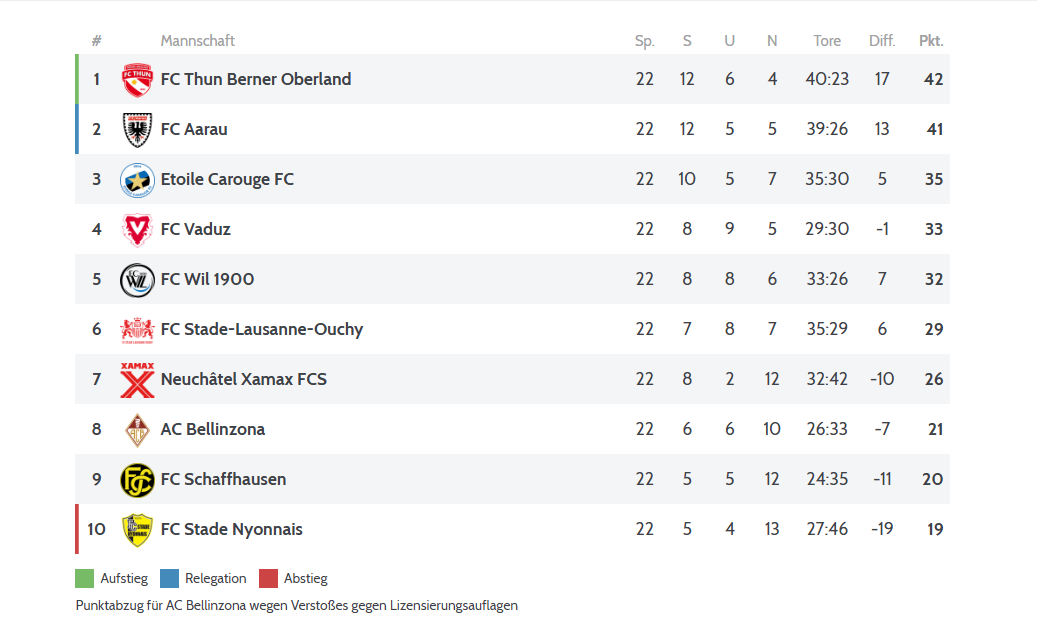Open the FC Stade Nyonnais shield crest

pyautogui.click(x=137, y=530)
